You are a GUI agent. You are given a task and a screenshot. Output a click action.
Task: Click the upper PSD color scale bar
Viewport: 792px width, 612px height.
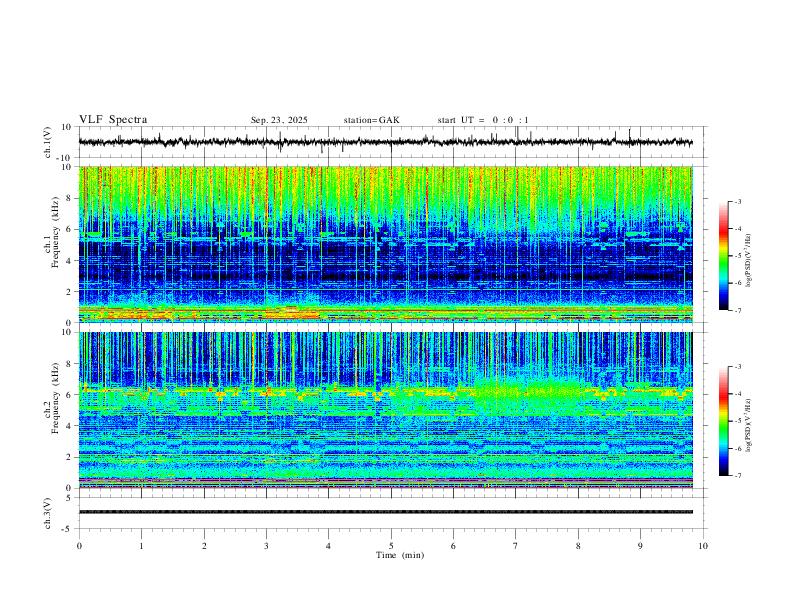[x=724, y=256]
